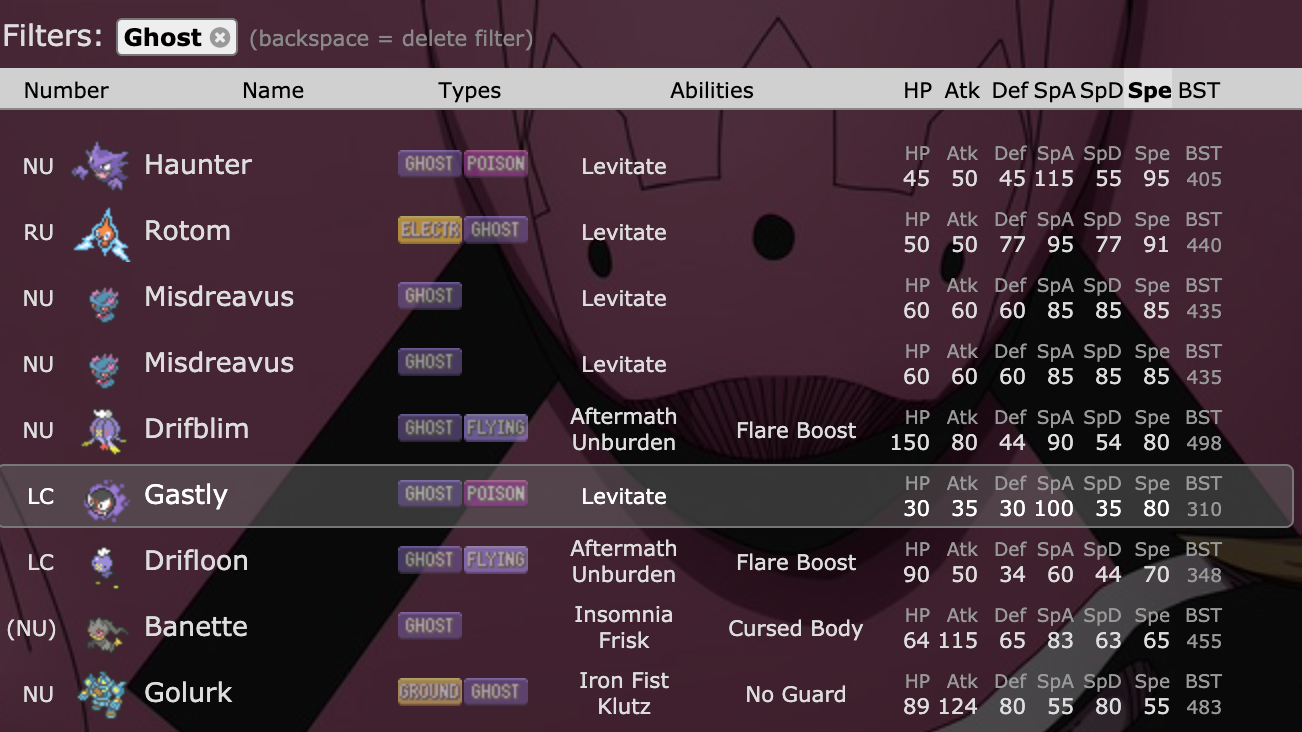Click the Ground type badge on Golurk's row

coord(429,692)
